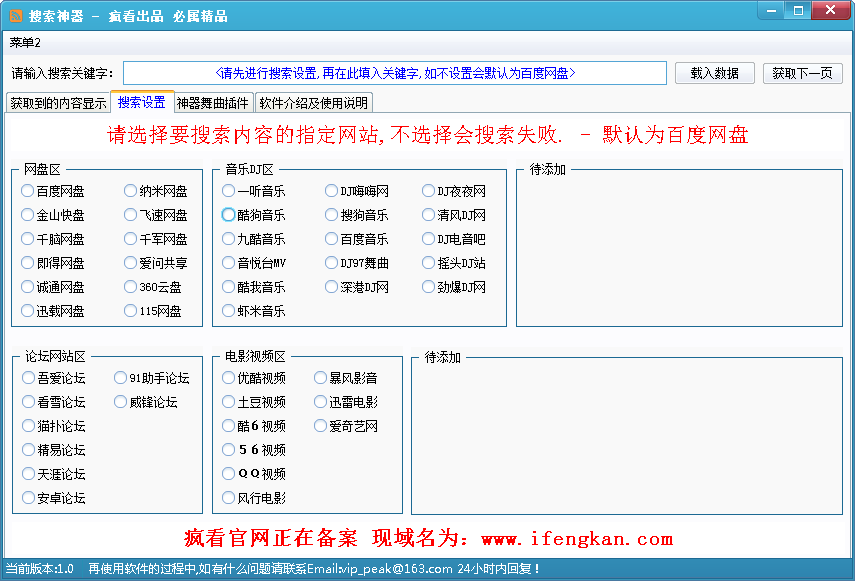
Task: Choose the 酷狗音乐 option
Action: point(254,215)
